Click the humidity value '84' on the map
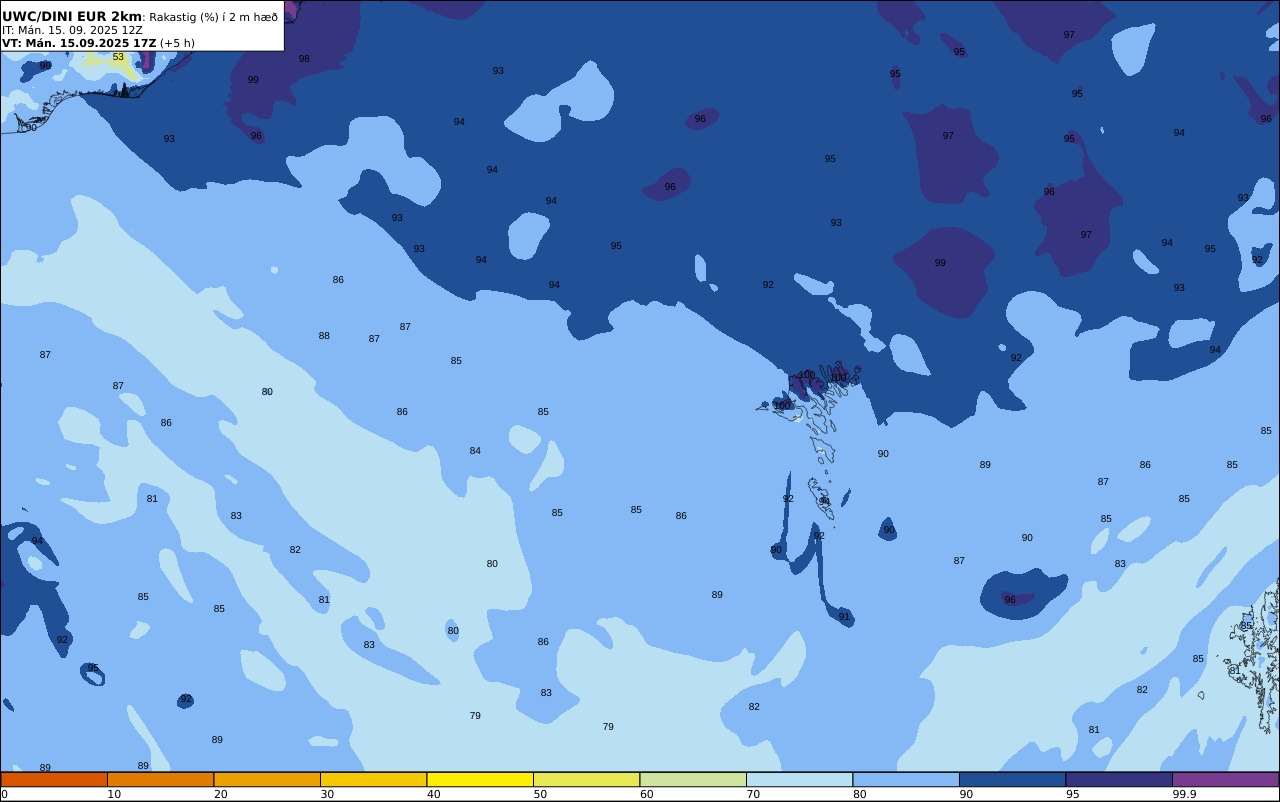Viewport: 1280px width, 802px height. [475, 451]
